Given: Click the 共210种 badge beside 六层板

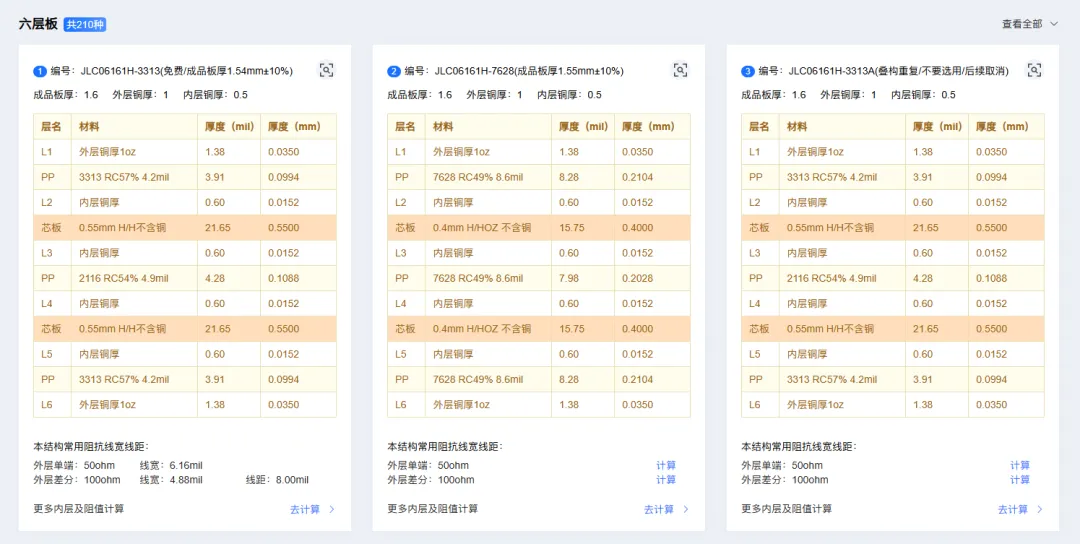Looking at the screenshot, I should (x=85, y=24).
